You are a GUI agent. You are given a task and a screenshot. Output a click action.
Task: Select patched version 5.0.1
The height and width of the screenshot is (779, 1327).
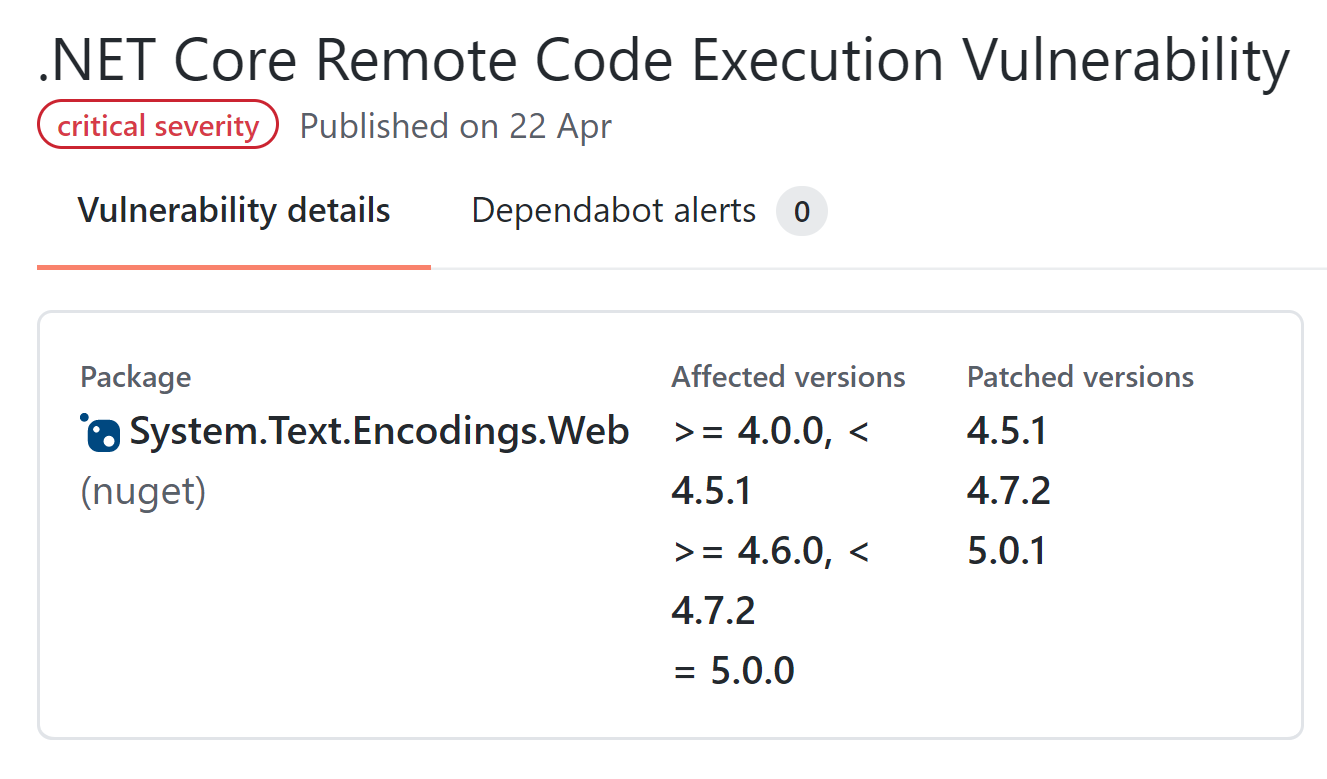coord(1007,551)
